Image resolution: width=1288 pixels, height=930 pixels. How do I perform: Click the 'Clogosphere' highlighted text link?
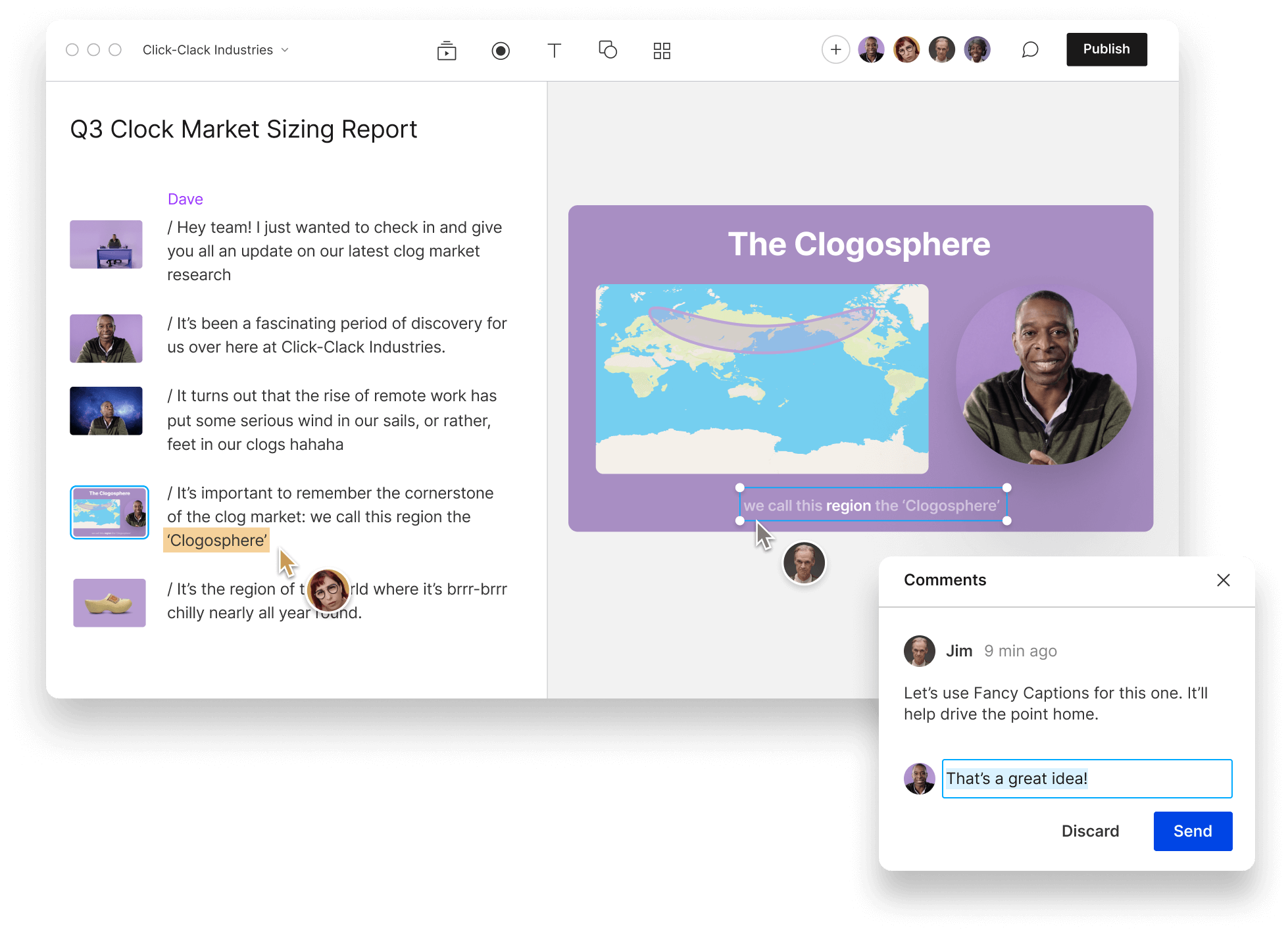217,540
